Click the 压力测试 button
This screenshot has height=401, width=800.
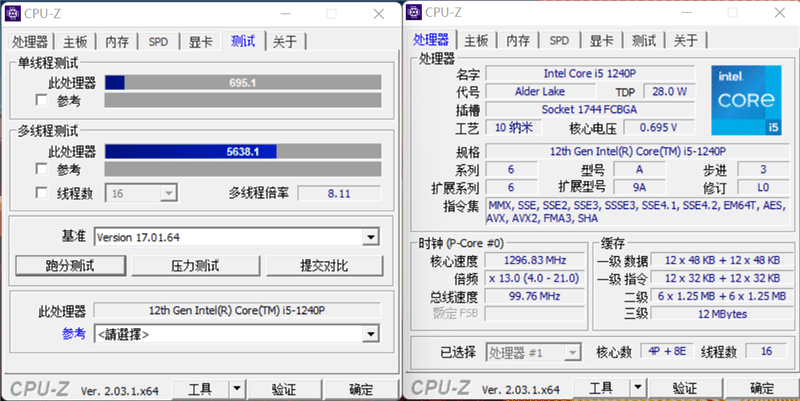[x=195, y=266]
